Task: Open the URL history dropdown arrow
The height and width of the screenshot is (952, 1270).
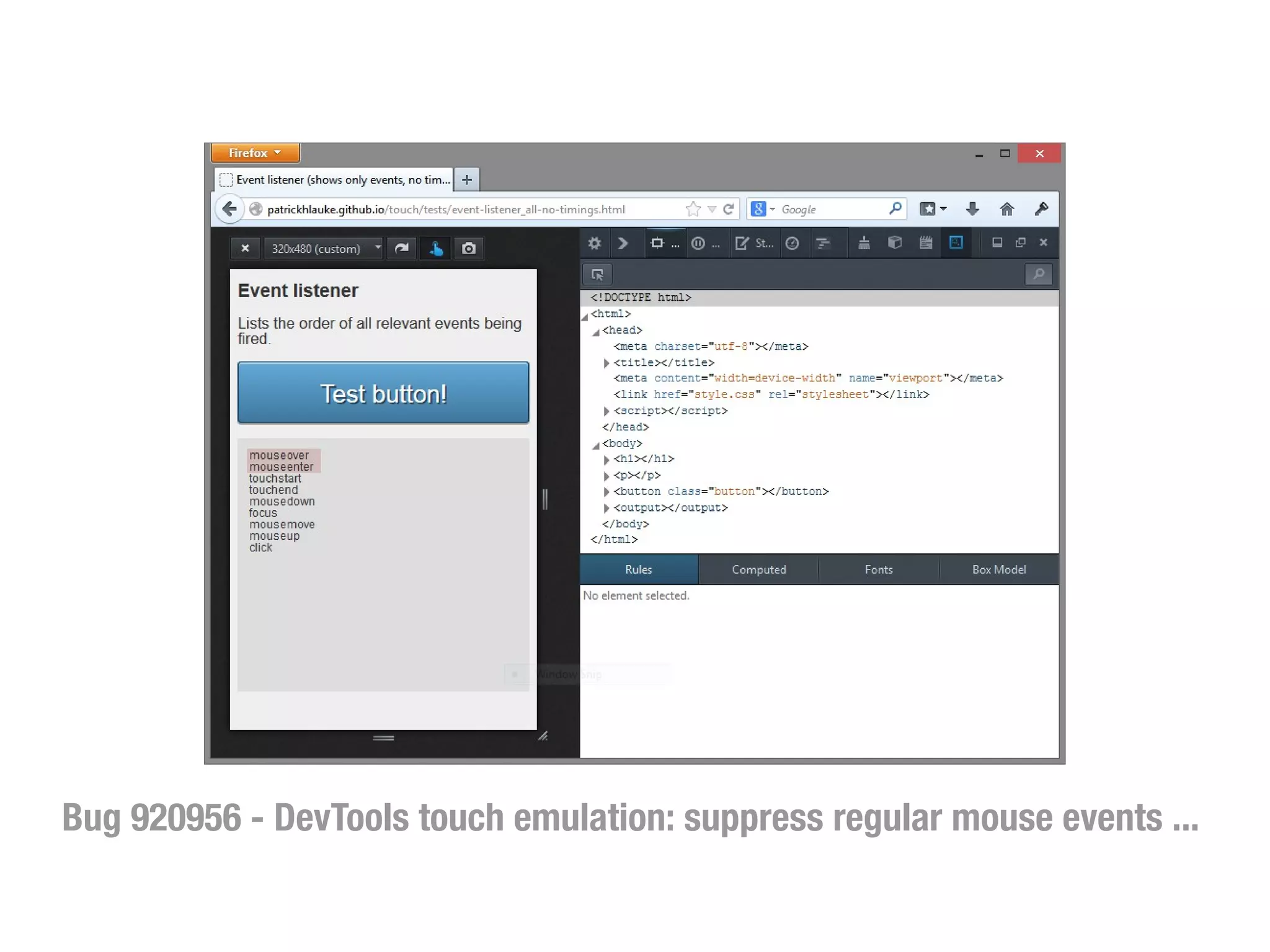Action: 712,210
